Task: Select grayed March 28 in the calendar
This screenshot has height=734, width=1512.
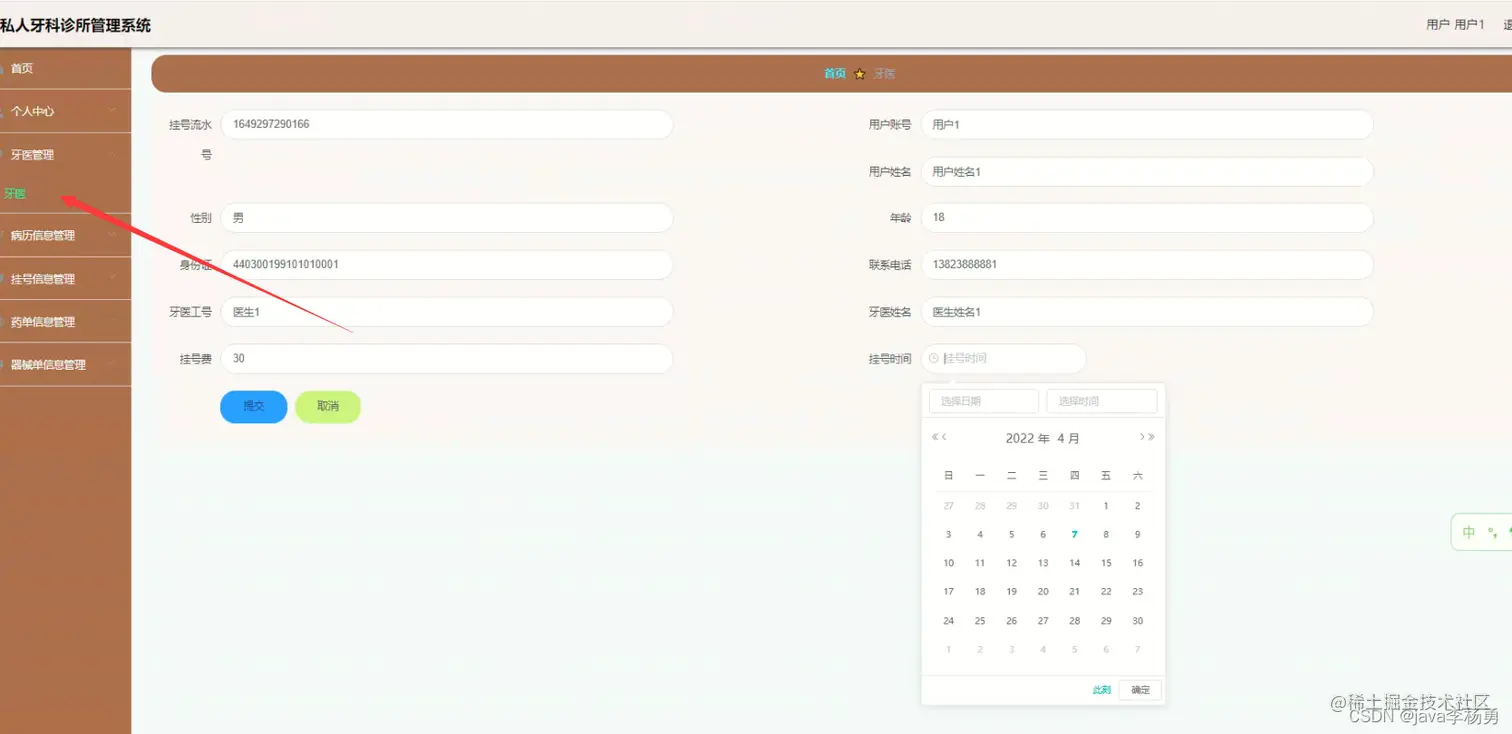Action: (980, 506)
